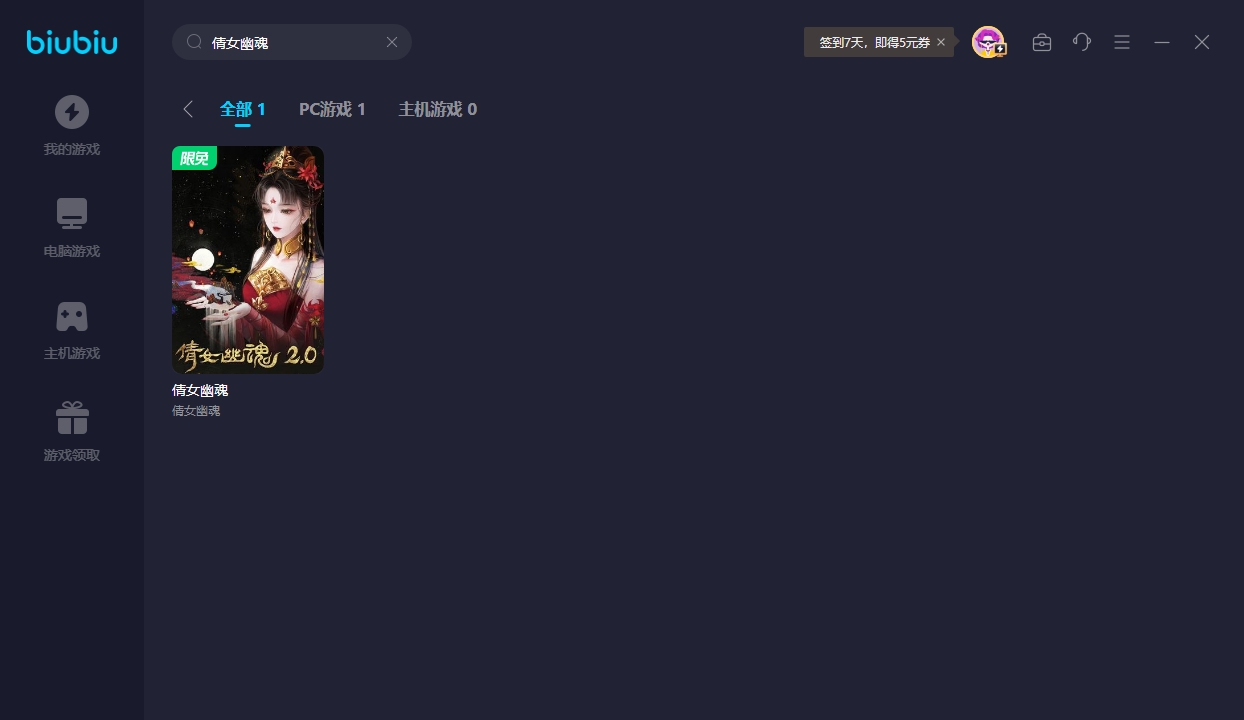The width and height of the screenshot is (1244, 720).
Task: Dismiss the 签到7天 coupon tooltip
Action: pyautogui.click(x=941, y=42)
